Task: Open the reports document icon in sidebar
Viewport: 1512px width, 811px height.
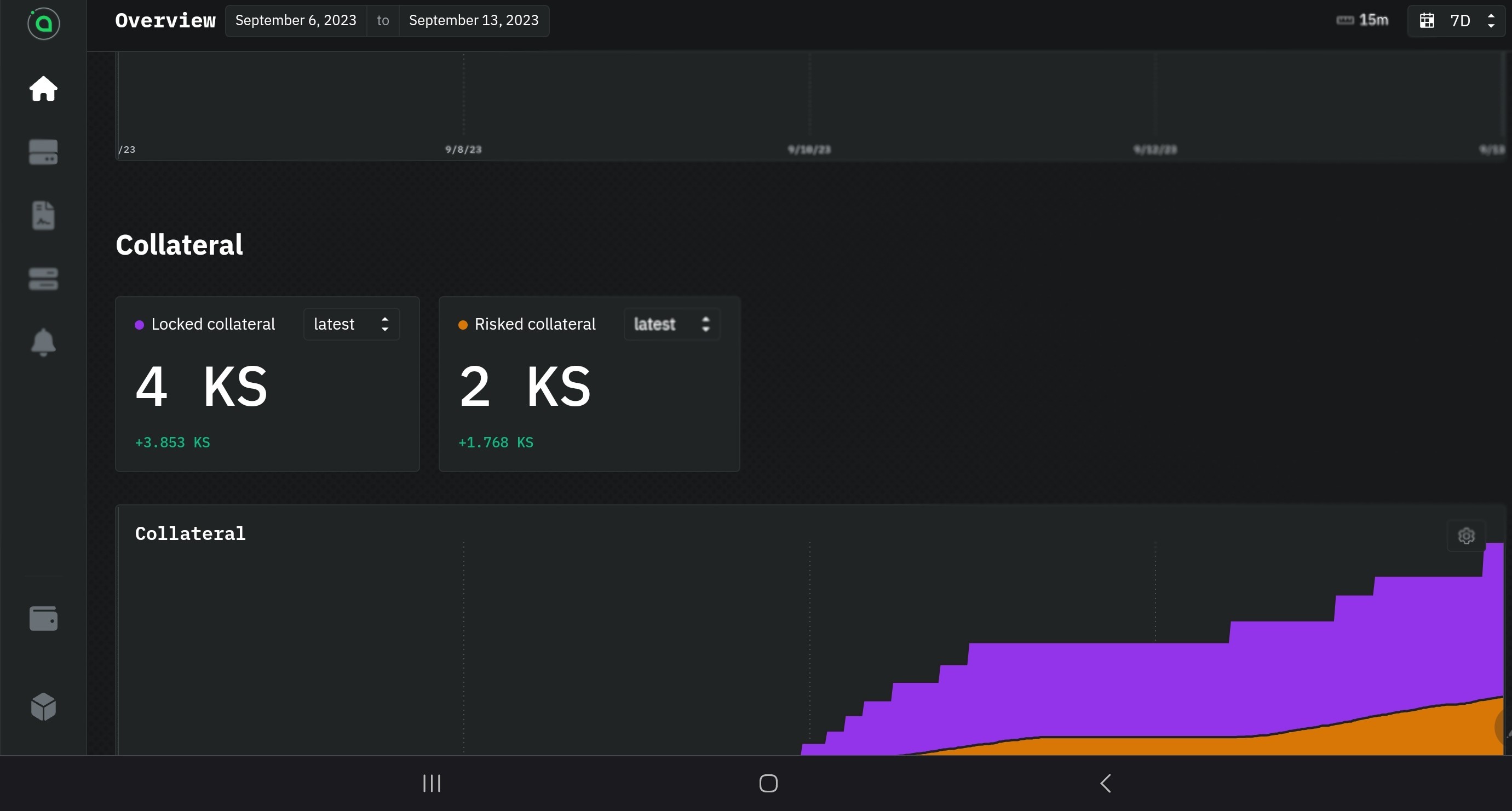Action: click(43, 215)
